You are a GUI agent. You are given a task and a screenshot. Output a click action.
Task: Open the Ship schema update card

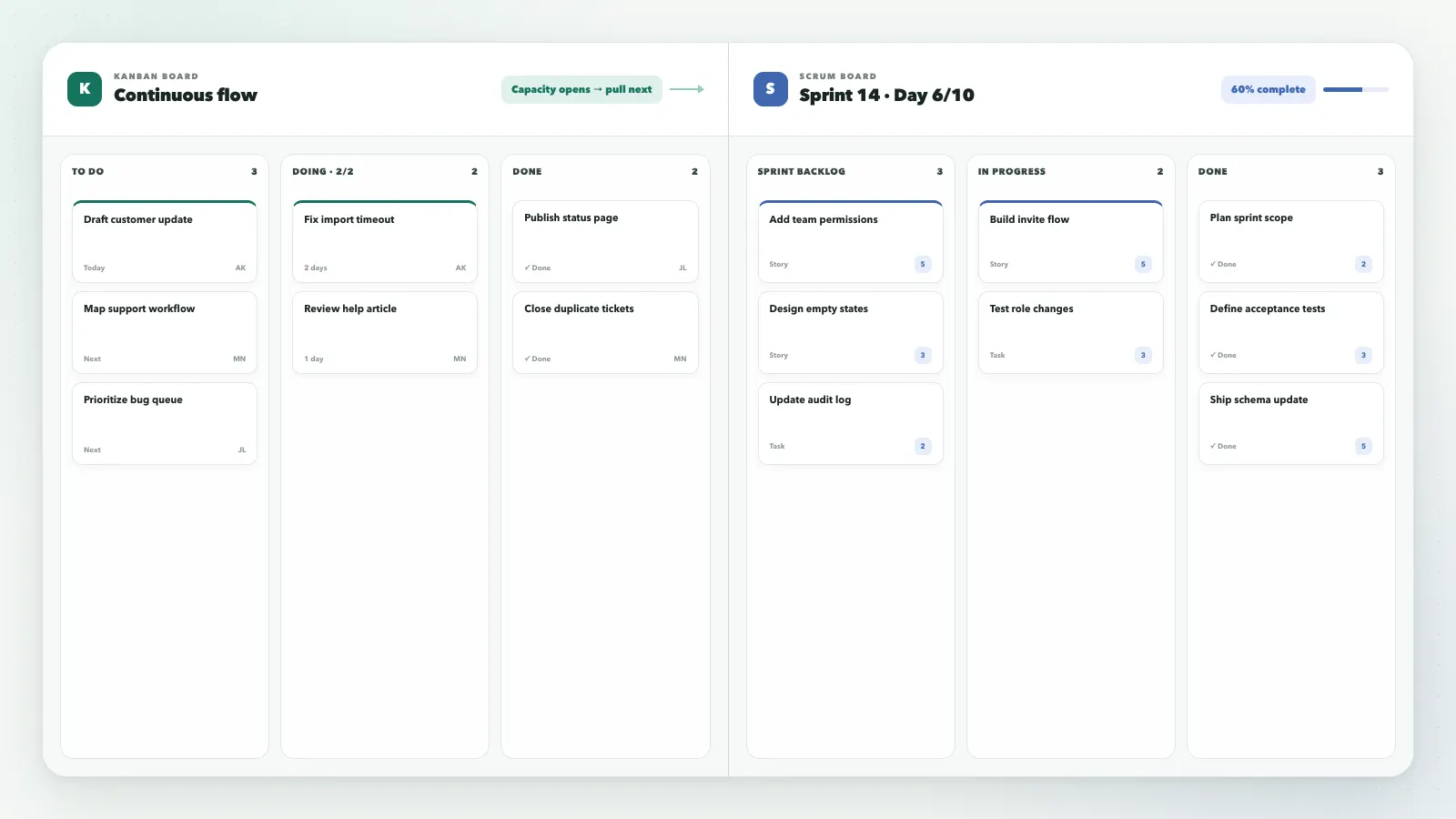point(1291,423)
